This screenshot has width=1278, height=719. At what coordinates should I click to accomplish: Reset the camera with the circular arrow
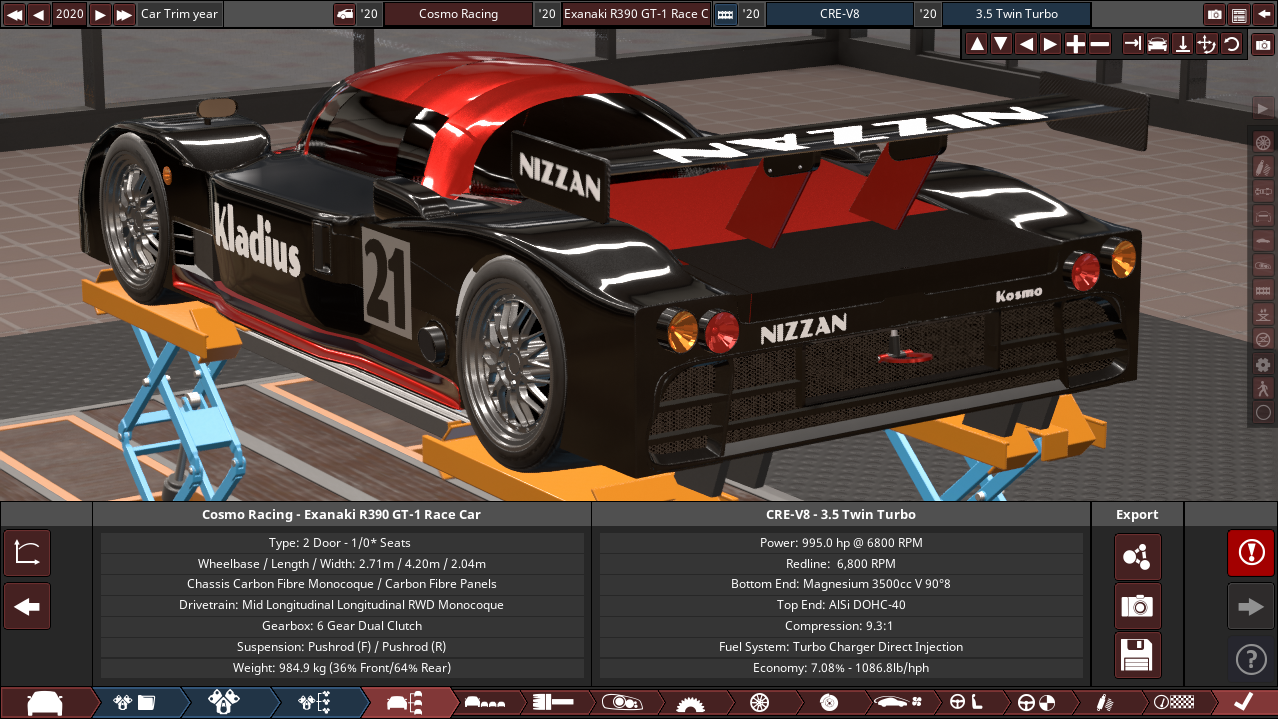[1231, 44]
